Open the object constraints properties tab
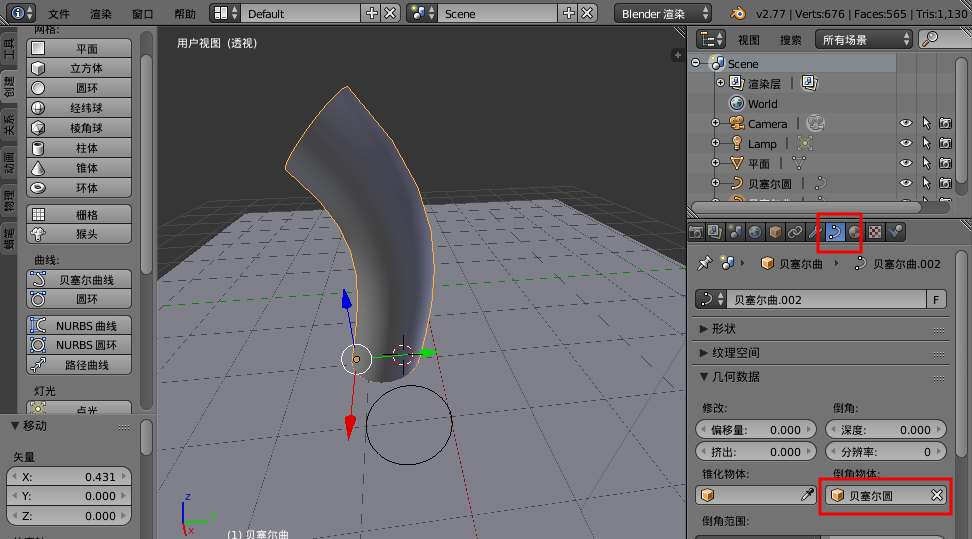This screenshot has width=972, height=539. (x=795, y=232)
